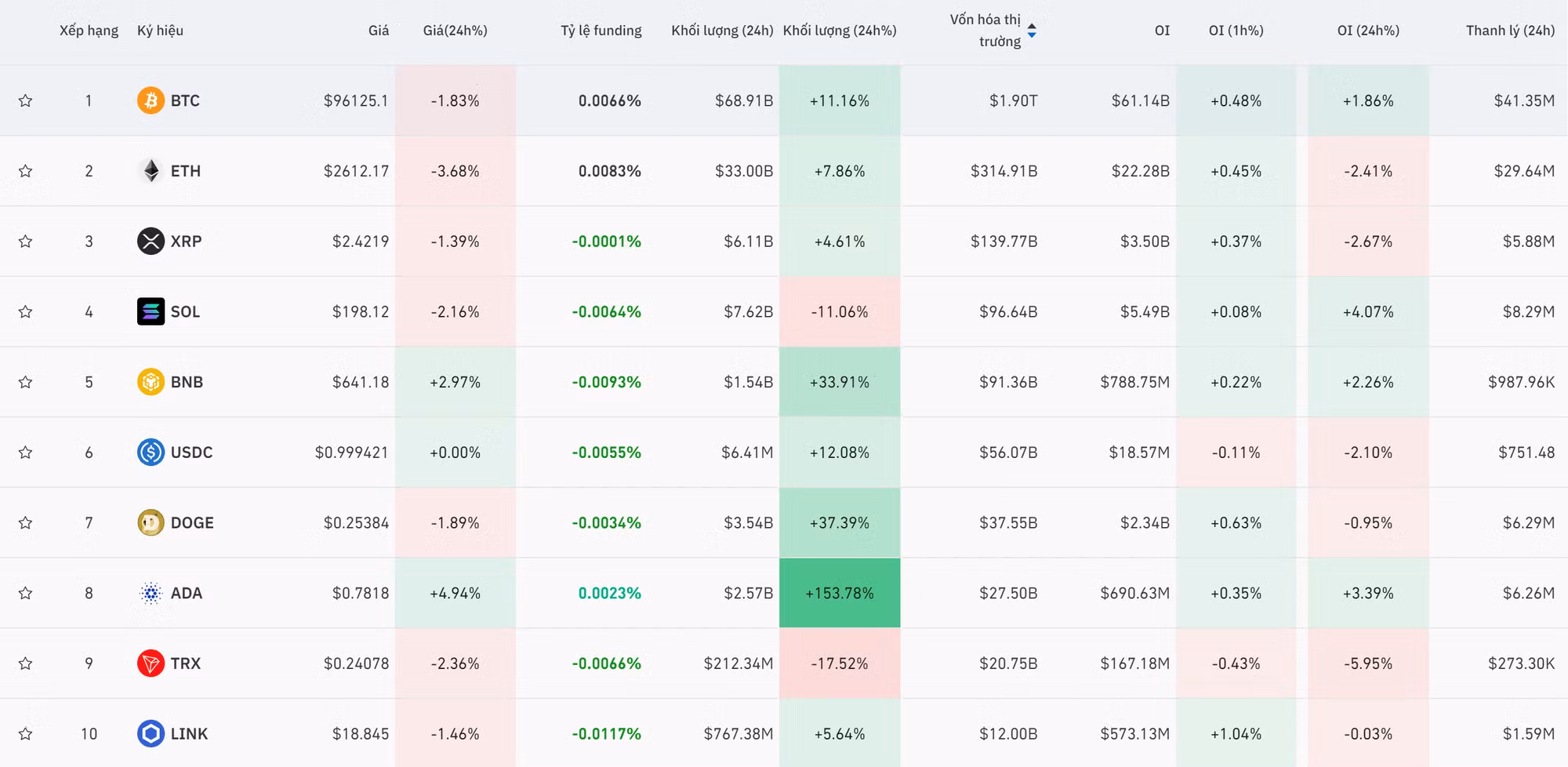
Task: Click the TRON TRX icon
Action: click(x=151, y=663)
